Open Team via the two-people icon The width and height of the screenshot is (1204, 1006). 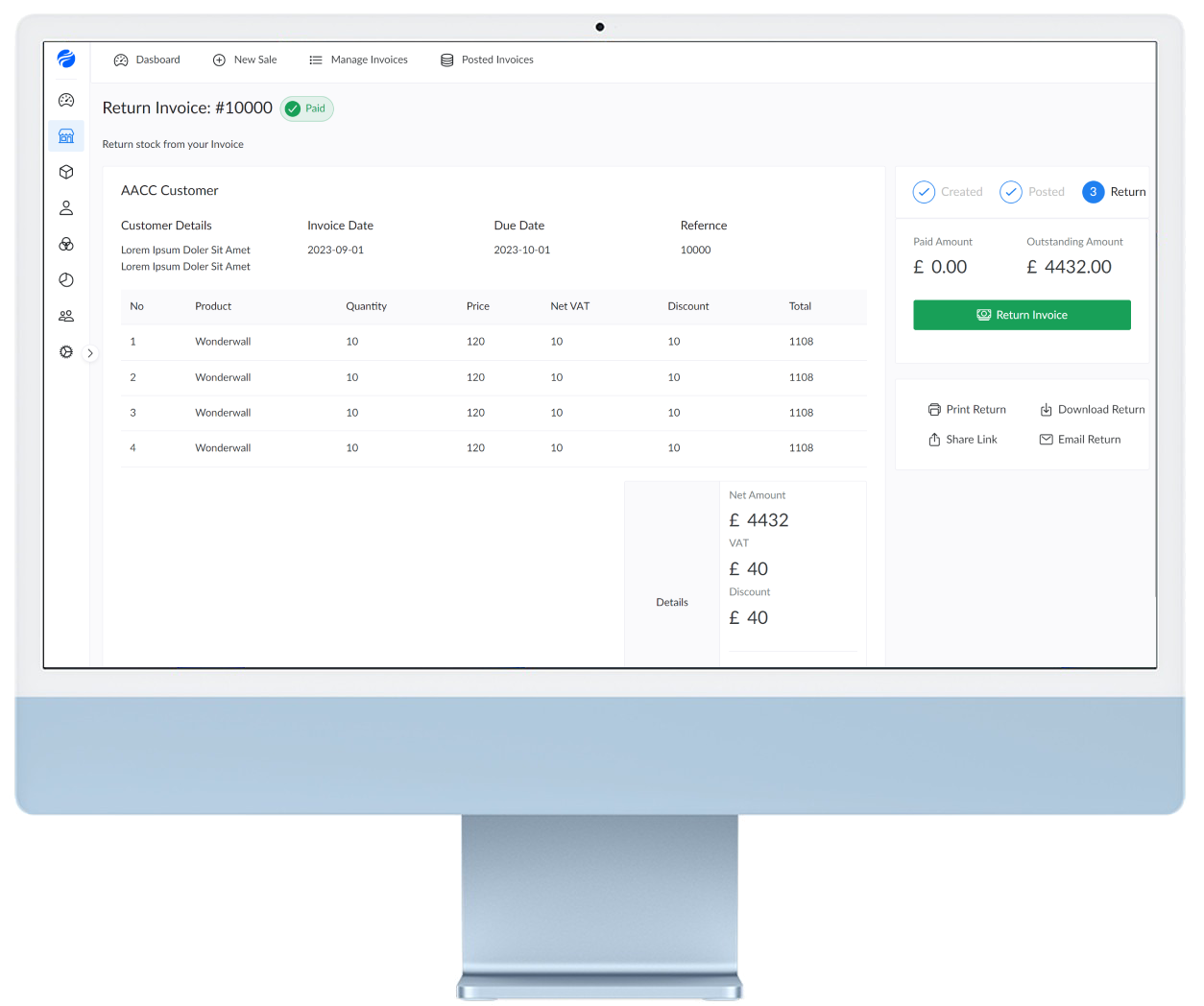pos(65,316)
